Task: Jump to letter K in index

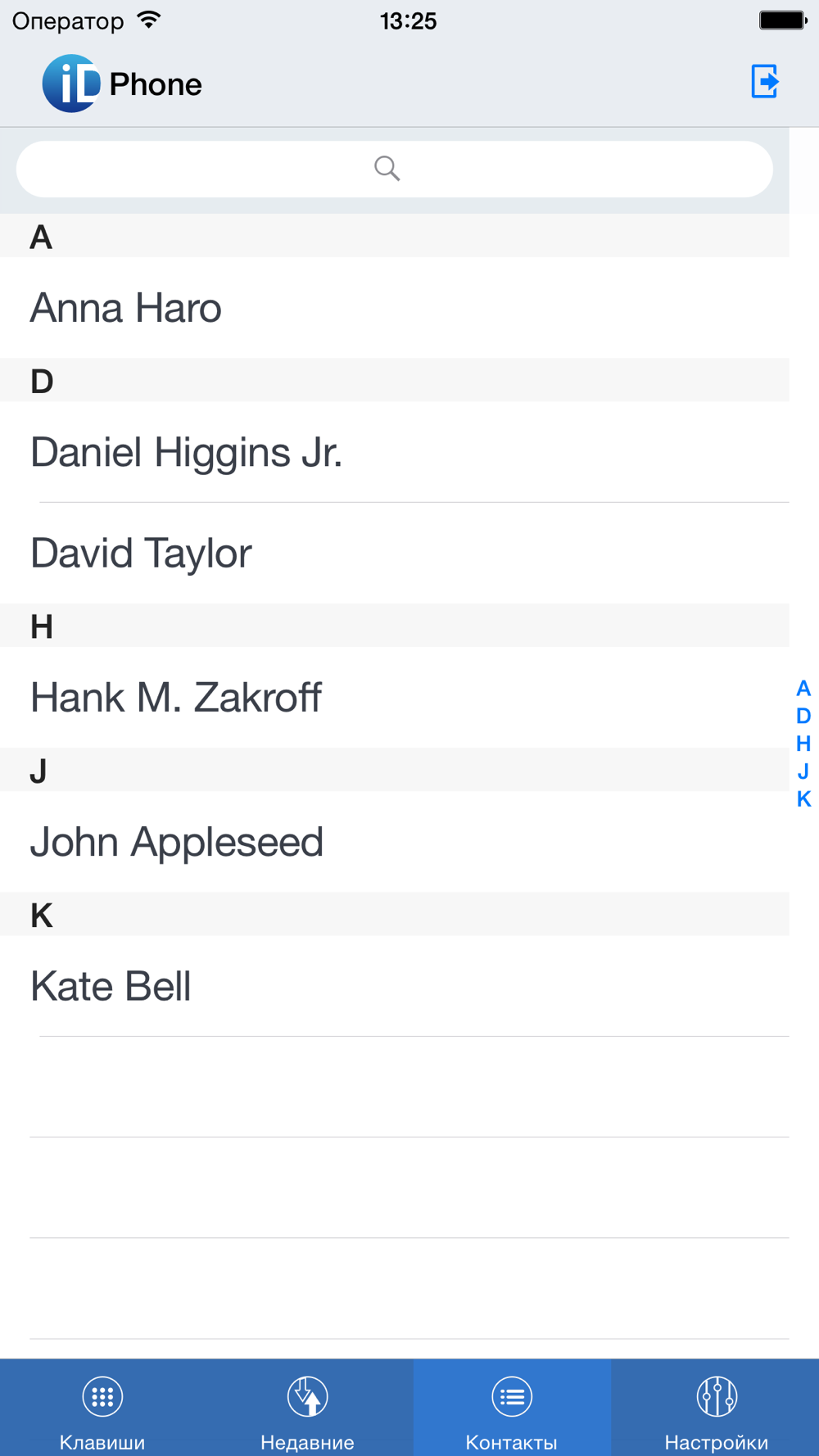Action: point(803,799)
